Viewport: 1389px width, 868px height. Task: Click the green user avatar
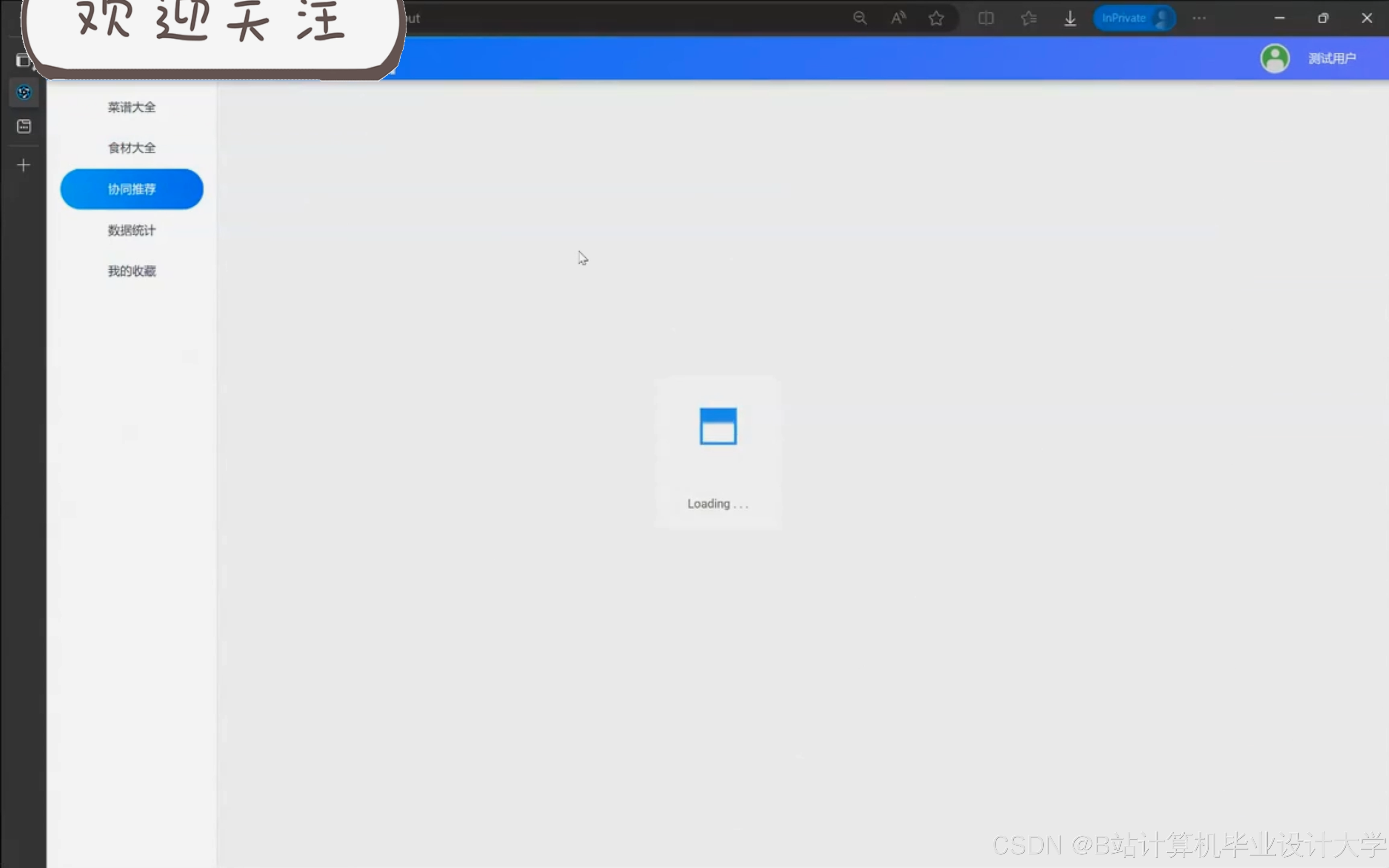(x=1275, y=58)
